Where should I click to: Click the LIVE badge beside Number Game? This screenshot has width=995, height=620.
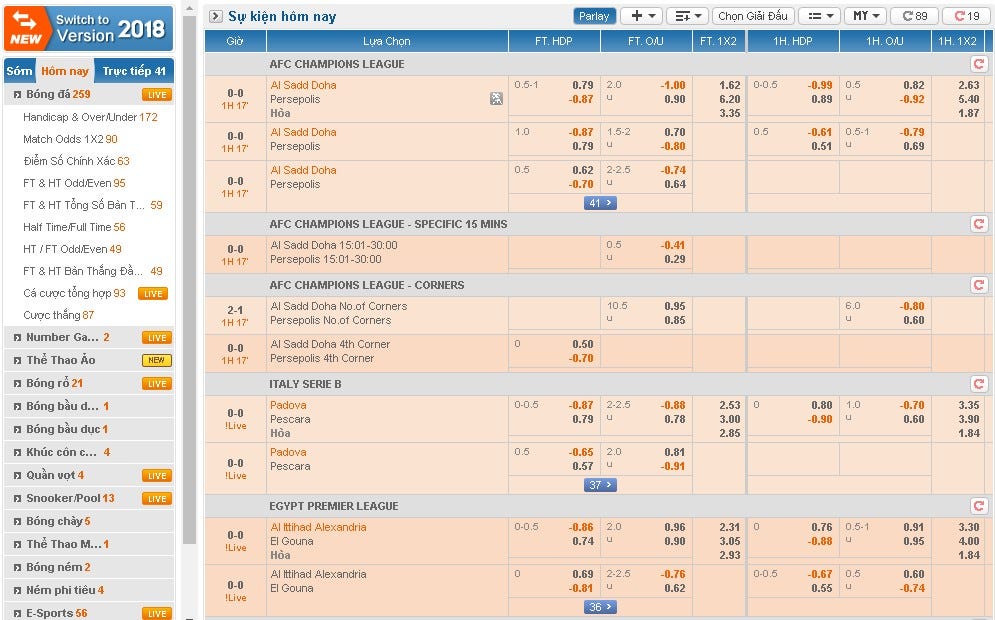[157, 338]
